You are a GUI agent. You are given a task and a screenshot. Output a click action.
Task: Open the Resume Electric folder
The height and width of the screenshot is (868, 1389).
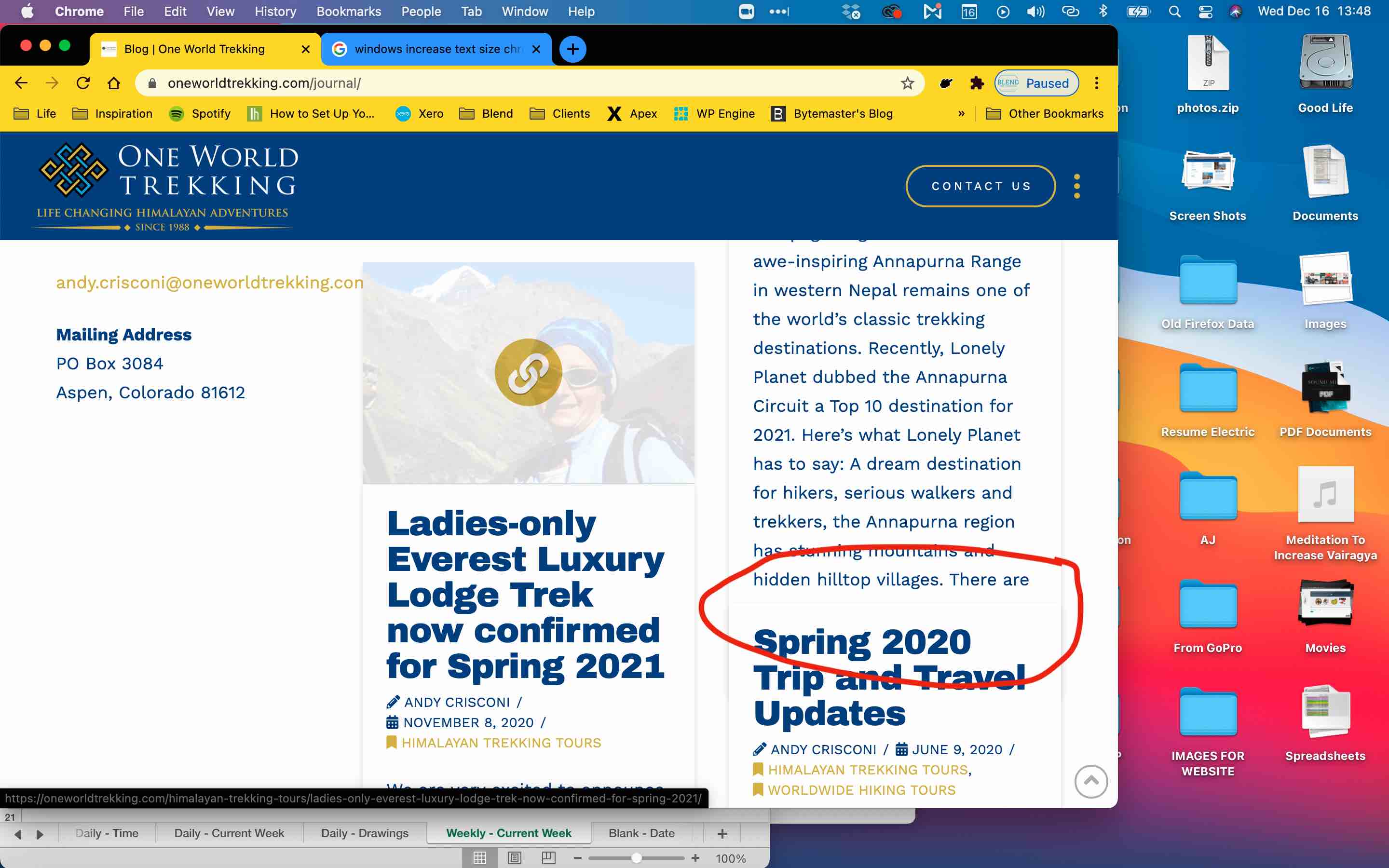tap(1208, 400)
